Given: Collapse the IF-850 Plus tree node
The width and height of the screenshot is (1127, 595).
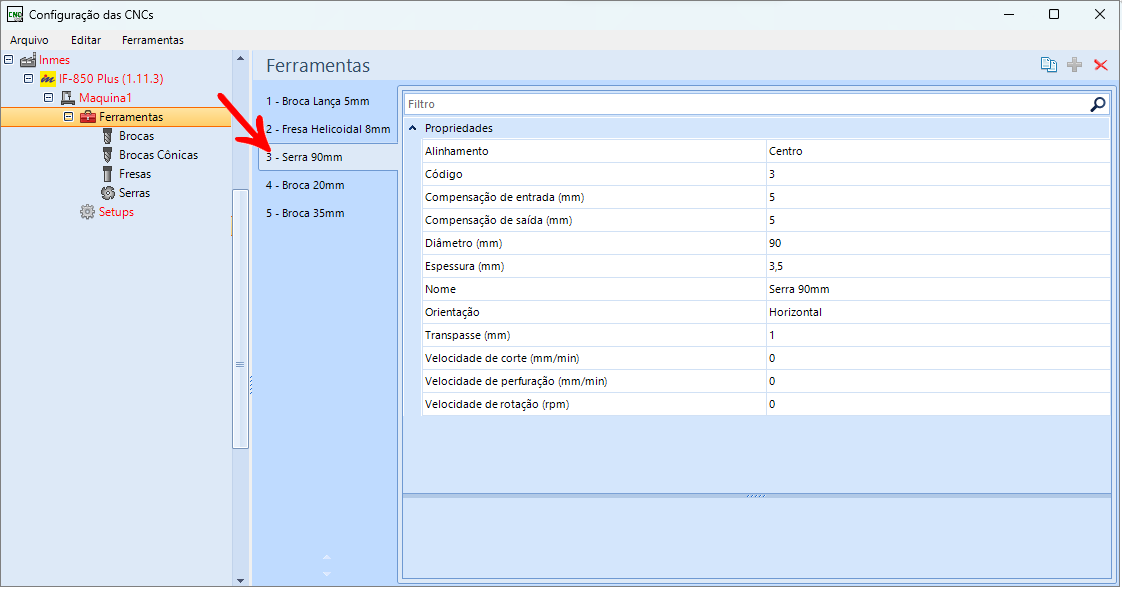Looking at the screenshot, I should click(x=29, y=78).
